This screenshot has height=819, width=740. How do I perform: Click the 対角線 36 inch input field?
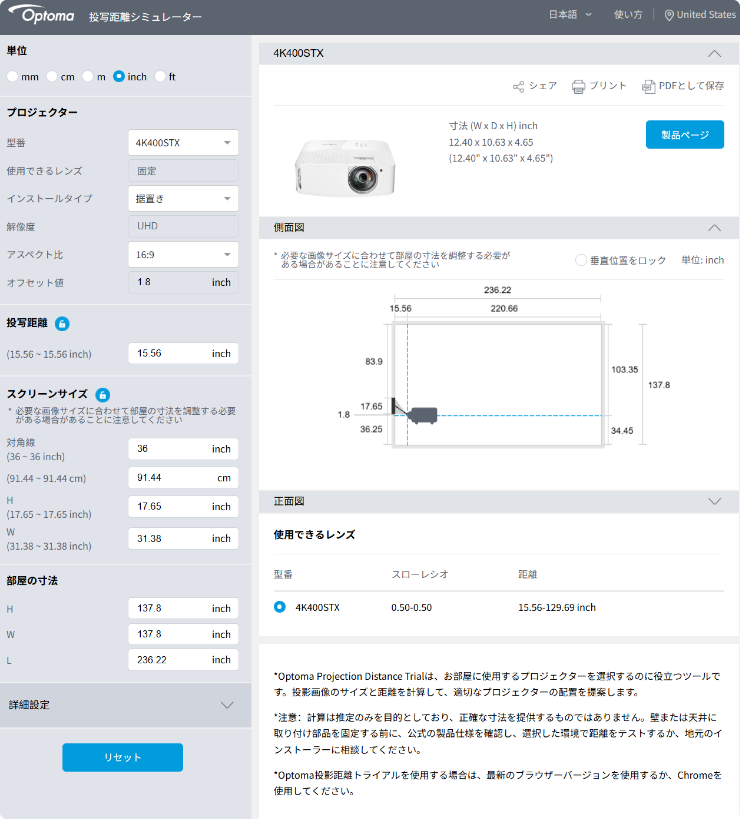[x=183, y=449]
